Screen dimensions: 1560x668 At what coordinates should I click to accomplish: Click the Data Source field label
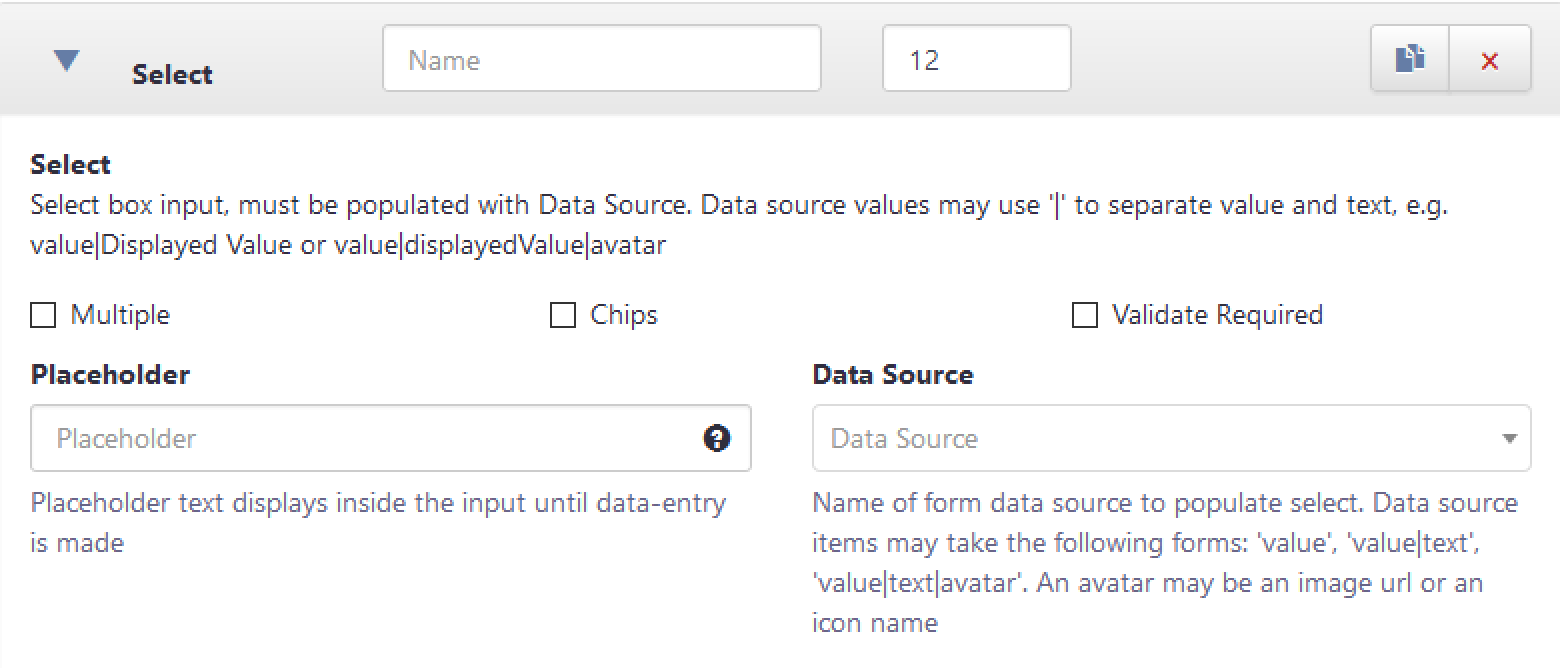(893, 375)
